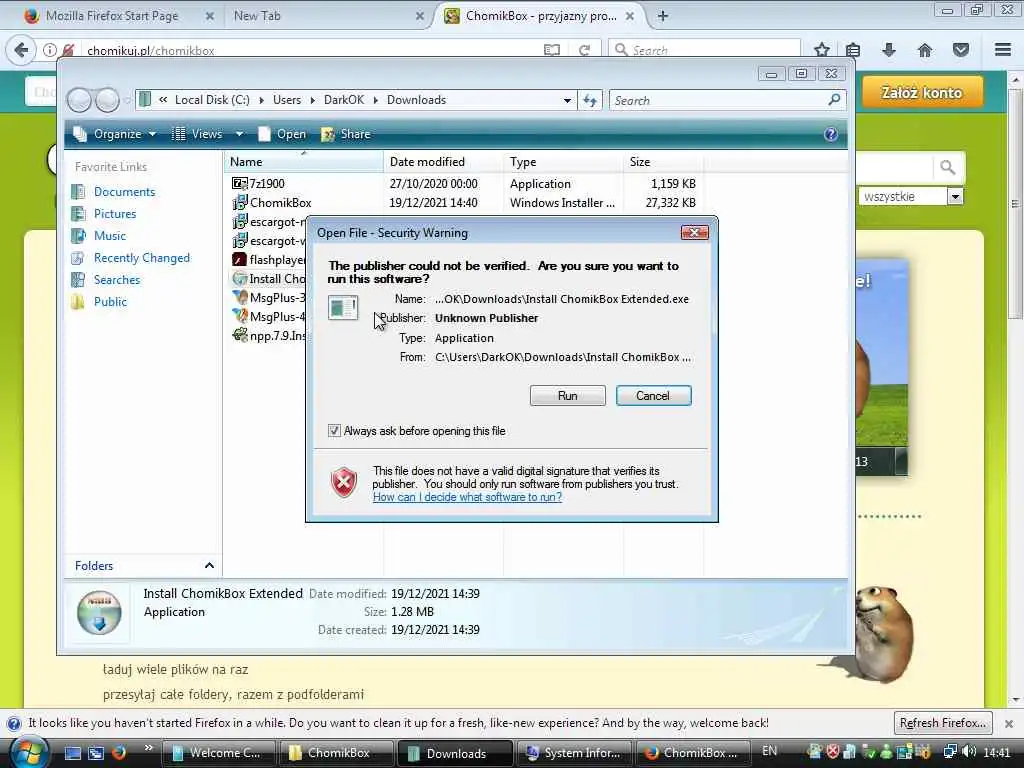The width and height of the screenshot is (1024, 768).
Task: Open Music favorite link
Action: point(110,236)
